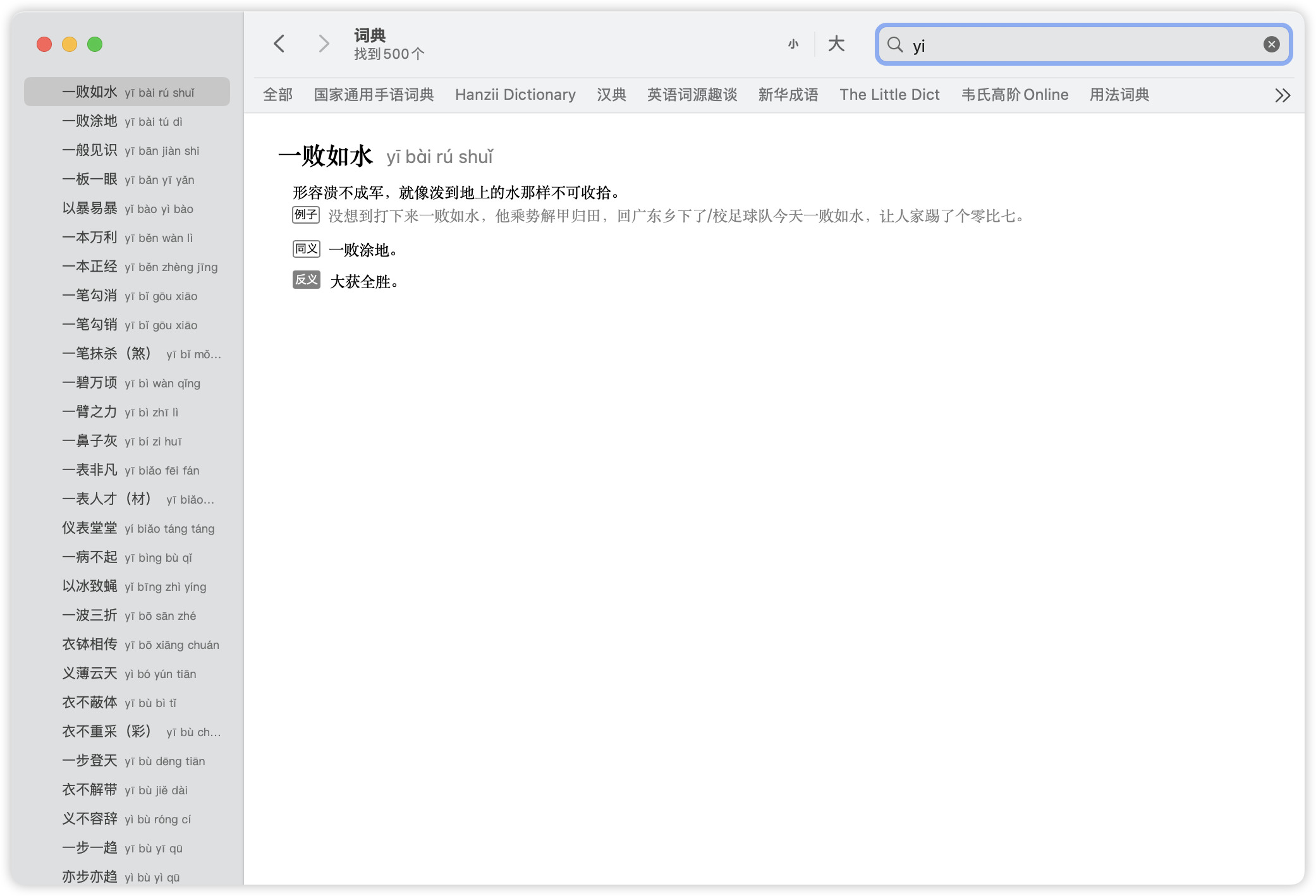Select the 新华成语 dictionary tab

pyautogui.click(x=788, y=95)
